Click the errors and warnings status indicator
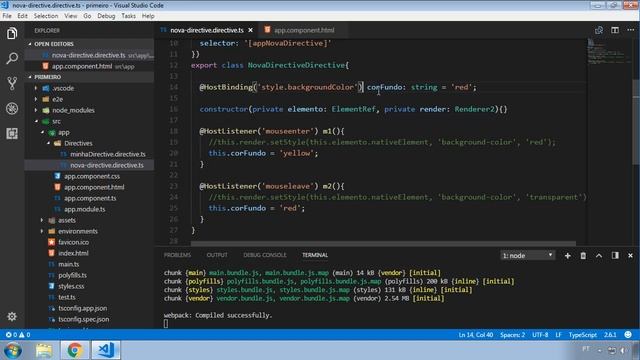Image resolution: width=640 pixels, height=360 pixels. click(18, 335)
